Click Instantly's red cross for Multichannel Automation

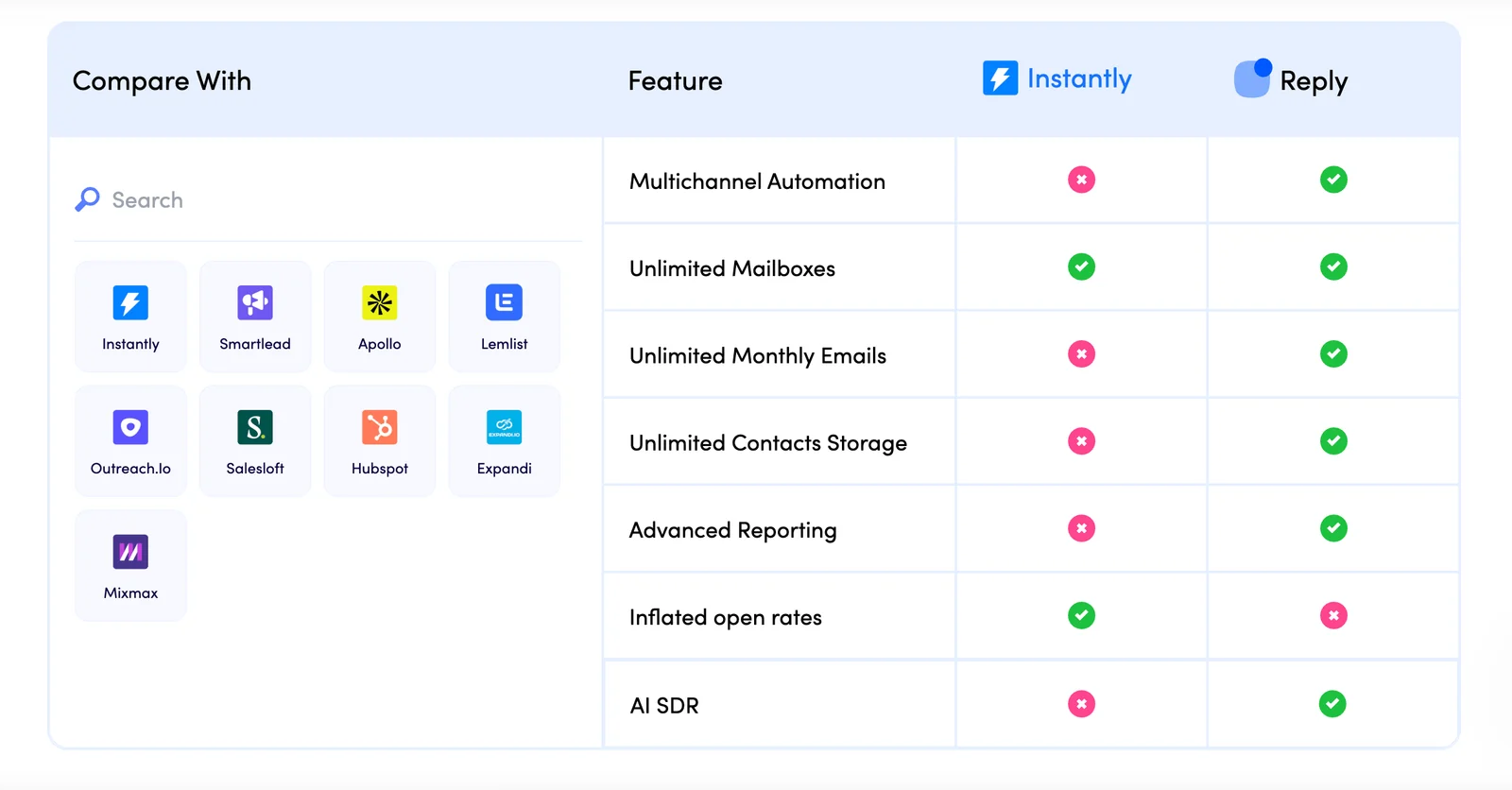[1081, 180]
